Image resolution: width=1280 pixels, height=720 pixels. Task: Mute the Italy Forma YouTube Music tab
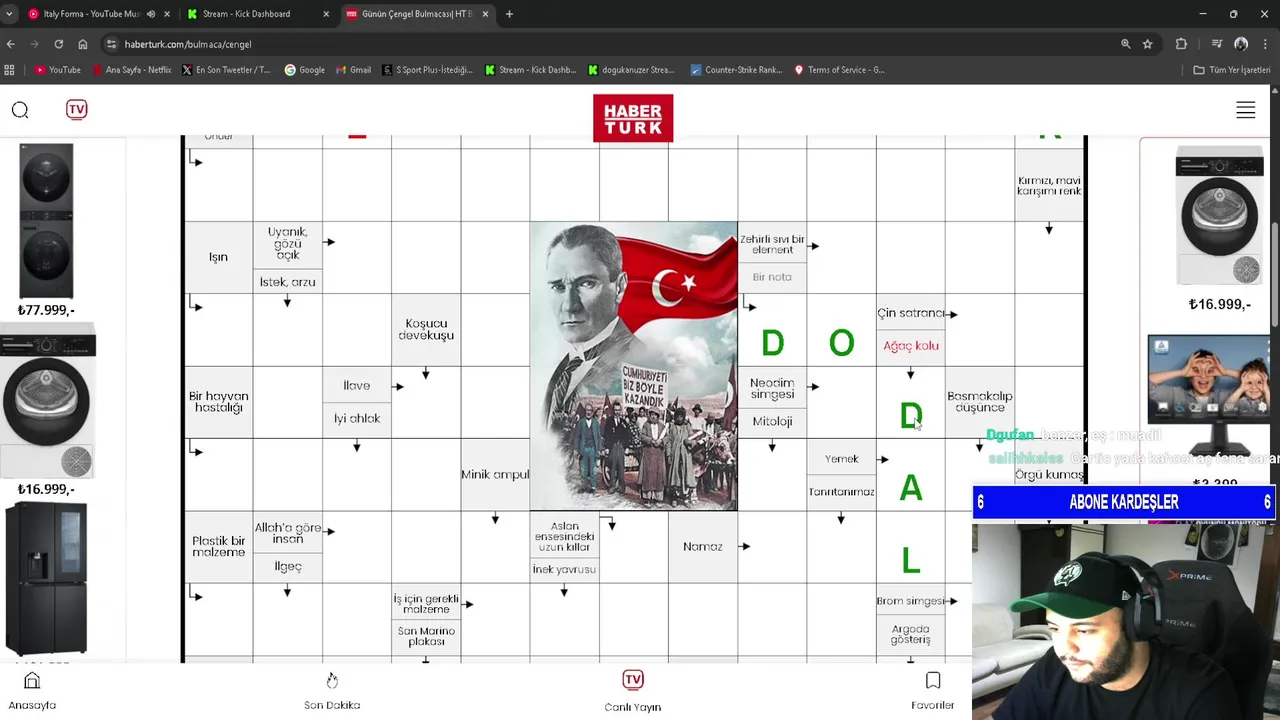click(151, 14)
